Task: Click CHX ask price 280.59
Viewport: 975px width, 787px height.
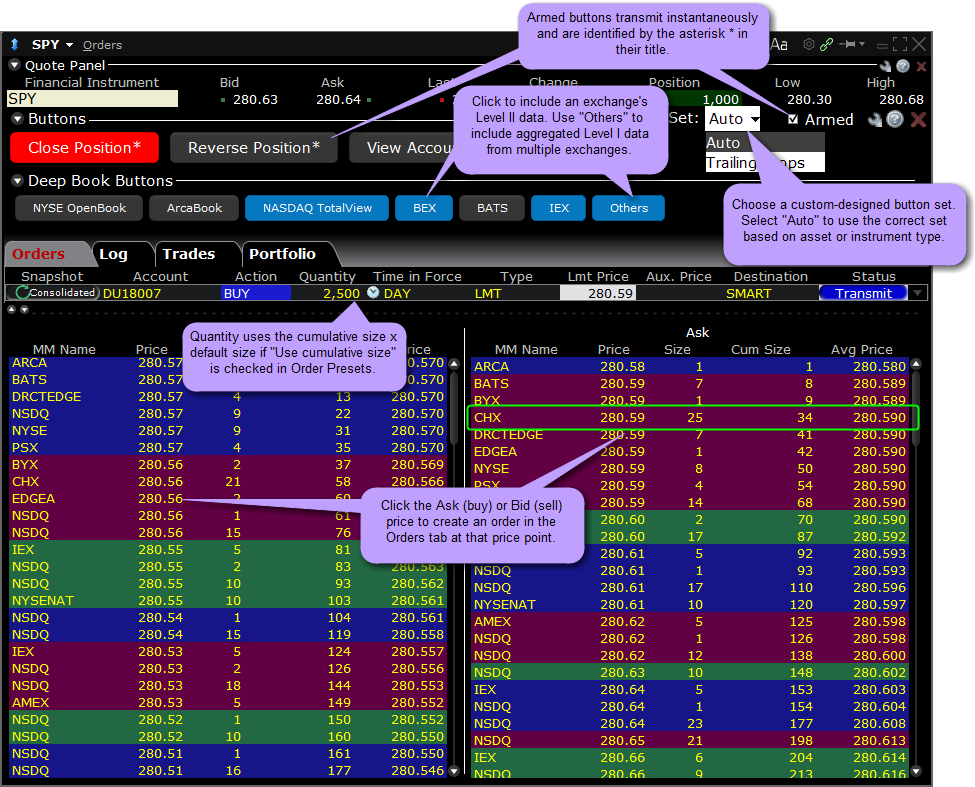Action: [x=622, y=418]
